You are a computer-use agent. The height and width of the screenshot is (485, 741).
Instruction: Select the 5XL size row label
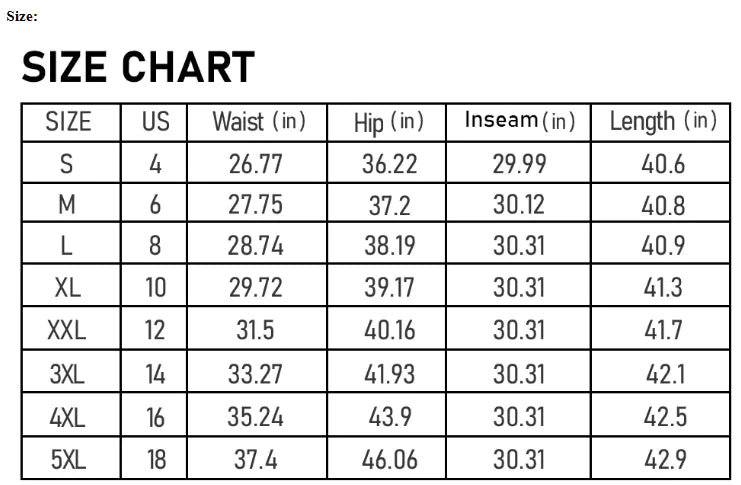68,460
